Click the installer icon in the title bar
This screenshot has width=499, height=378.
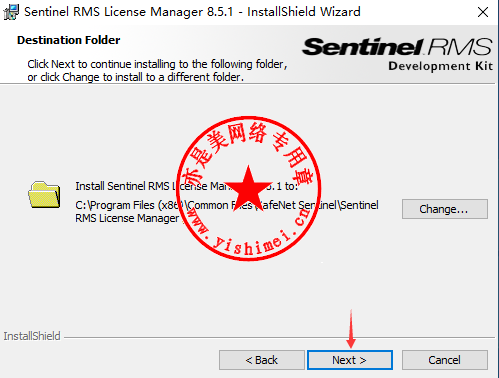[x=11, y=12]
